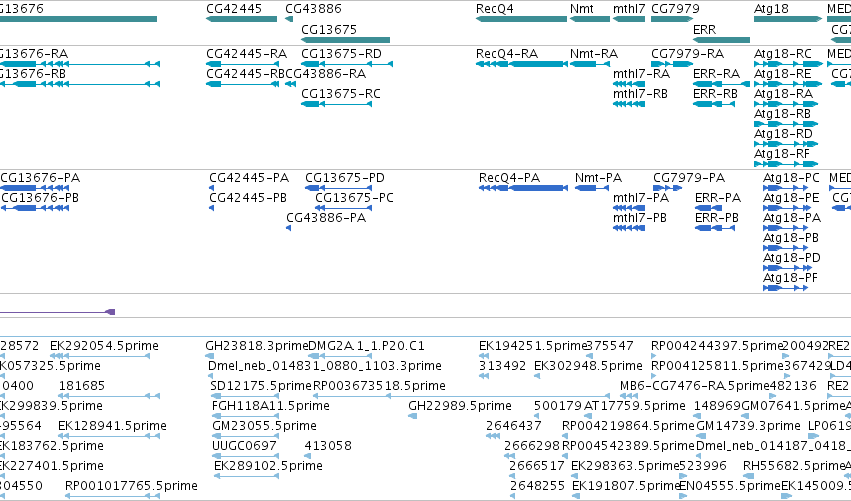
Task: Select protein Atg18-PF
Action: tap(785, 288)
